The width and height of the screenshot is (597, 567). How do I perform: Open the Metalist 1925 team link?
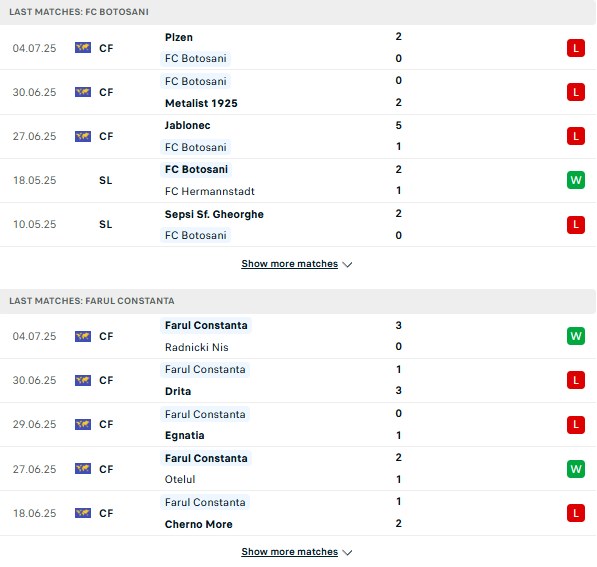point(201,103)
